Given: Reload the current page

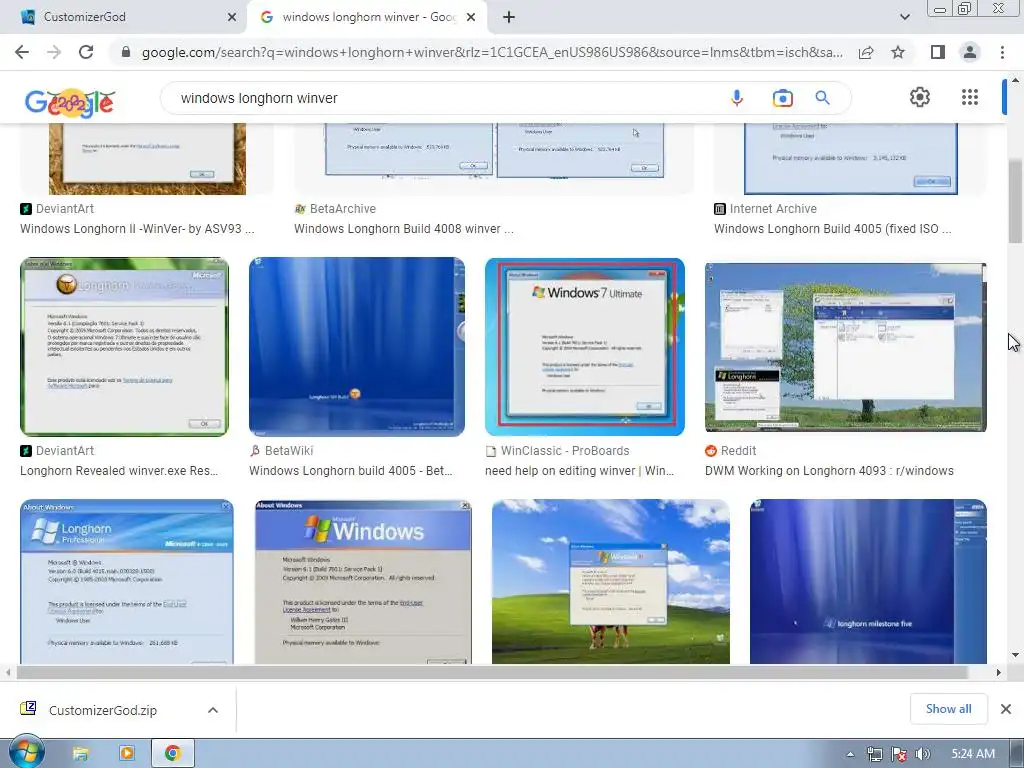Looking at the screenshot, I should 86,52.
